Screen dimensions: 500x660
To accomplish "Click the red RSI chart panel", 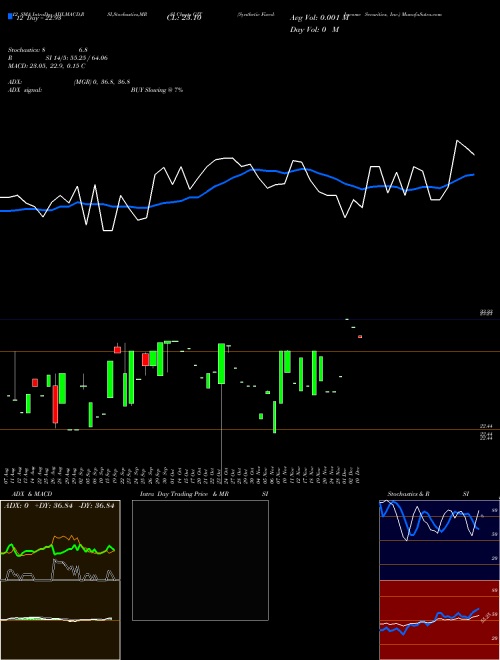I will (439, 620).
